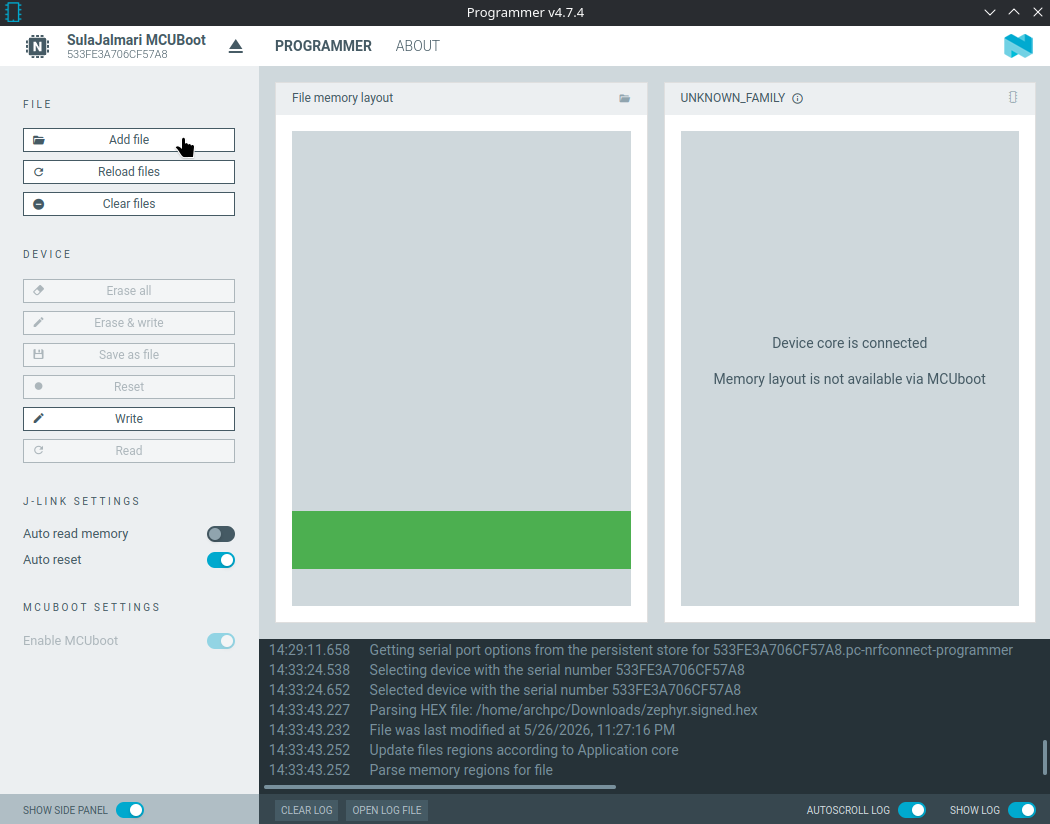
Task: Click the chip icon in the UNKNOWN_FAMILY panel header
Action: [1013, 97]
